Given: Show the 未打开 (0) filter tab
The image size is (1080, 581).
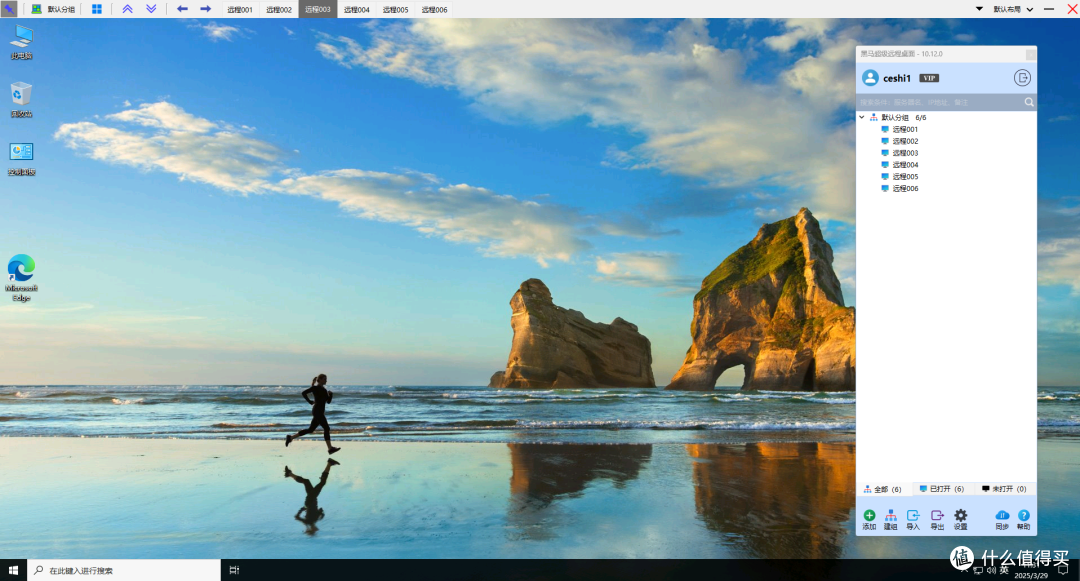Looking at the screenshot, I should (x=1004, y=489).
